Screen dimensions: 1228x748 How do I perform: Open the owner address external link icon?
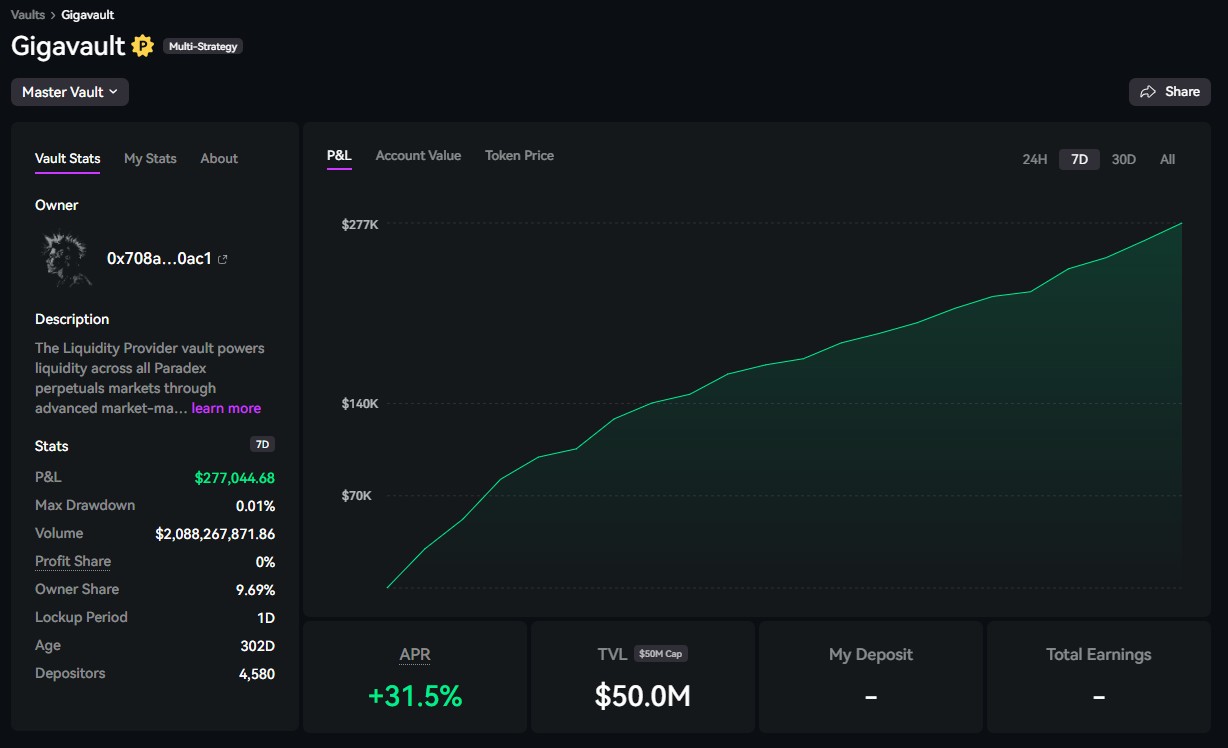(x=223, y=259)
